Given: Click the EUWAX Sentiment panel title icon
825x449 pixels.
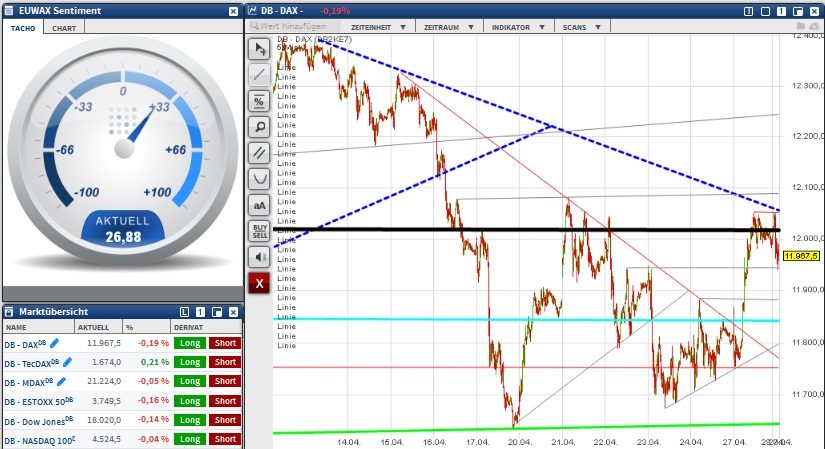Looking at the screenshot, I should (9, 11).
